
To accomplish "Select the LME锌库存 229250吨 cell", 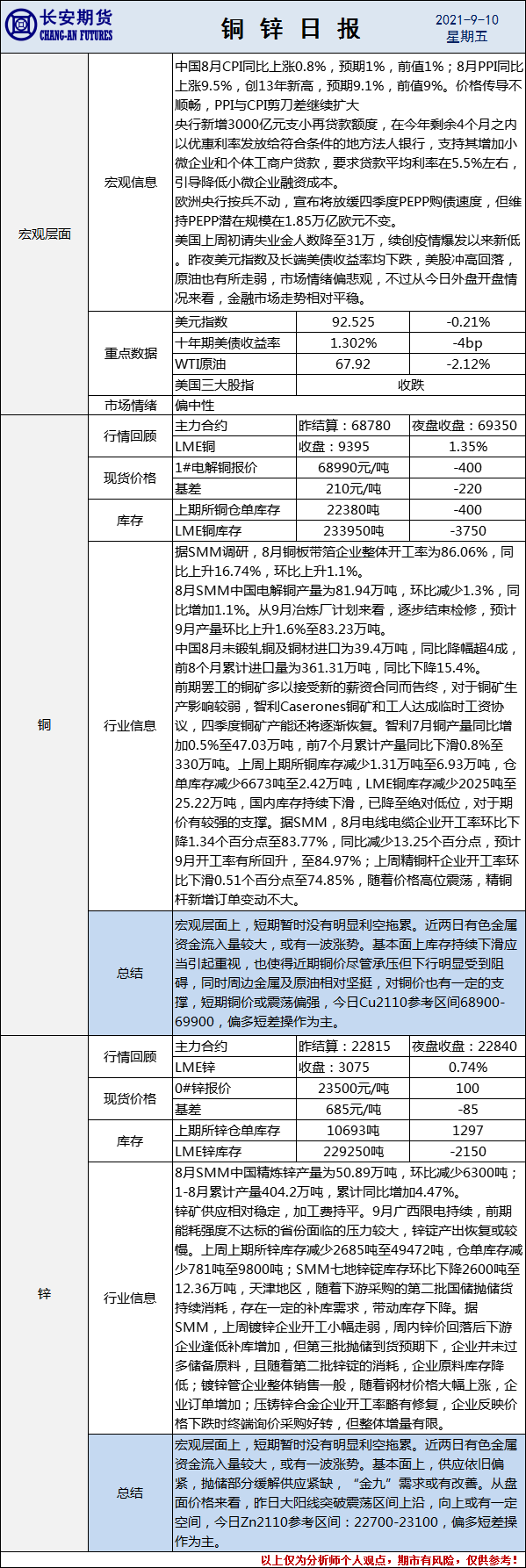I will coord(353,1152).
